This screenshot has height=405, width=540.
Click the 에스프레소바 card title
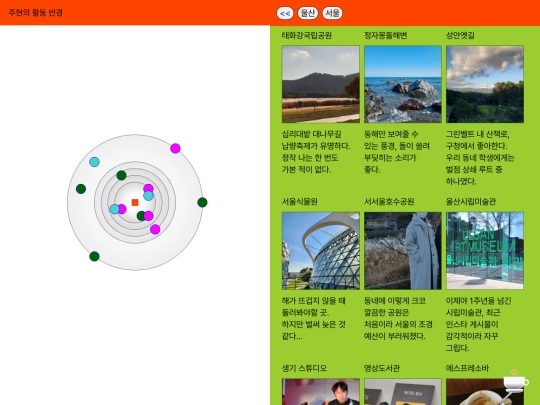467,368
